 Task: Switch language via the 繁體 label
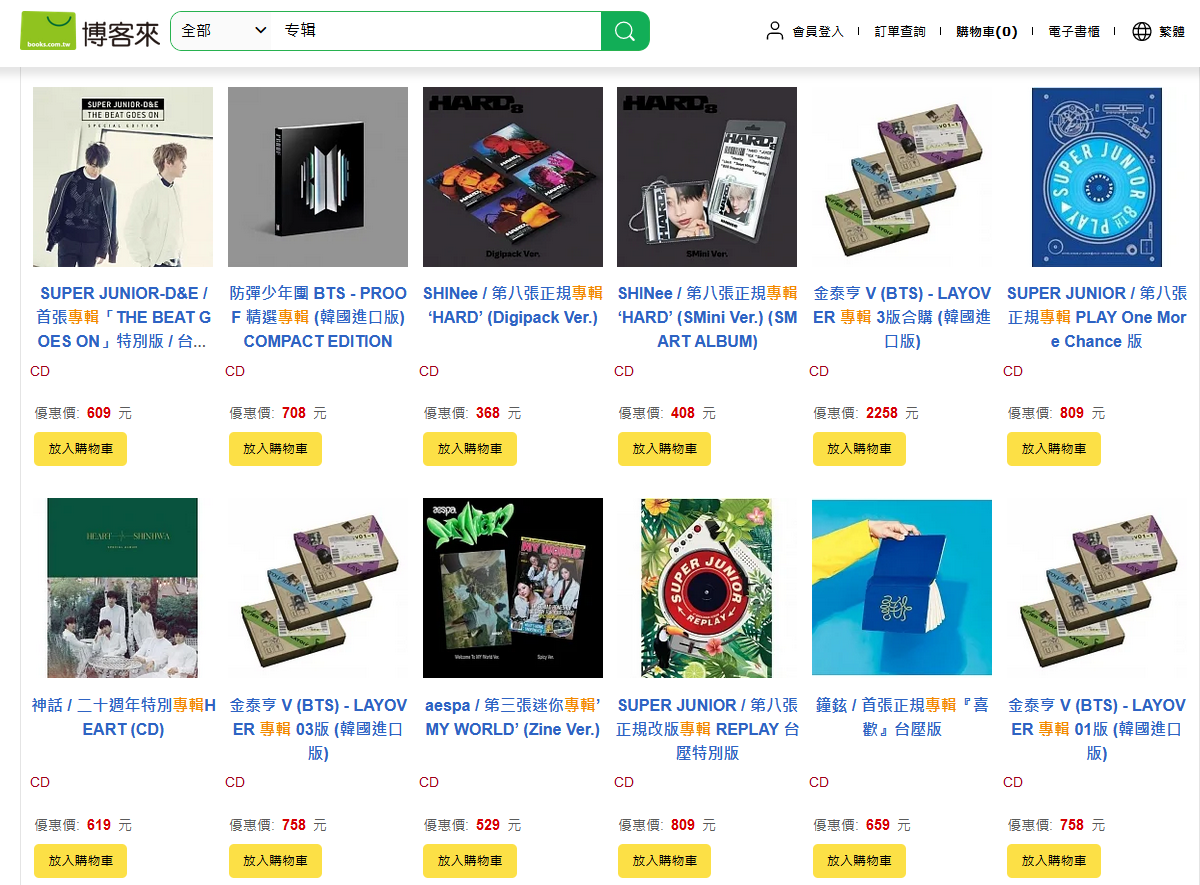1172,31
